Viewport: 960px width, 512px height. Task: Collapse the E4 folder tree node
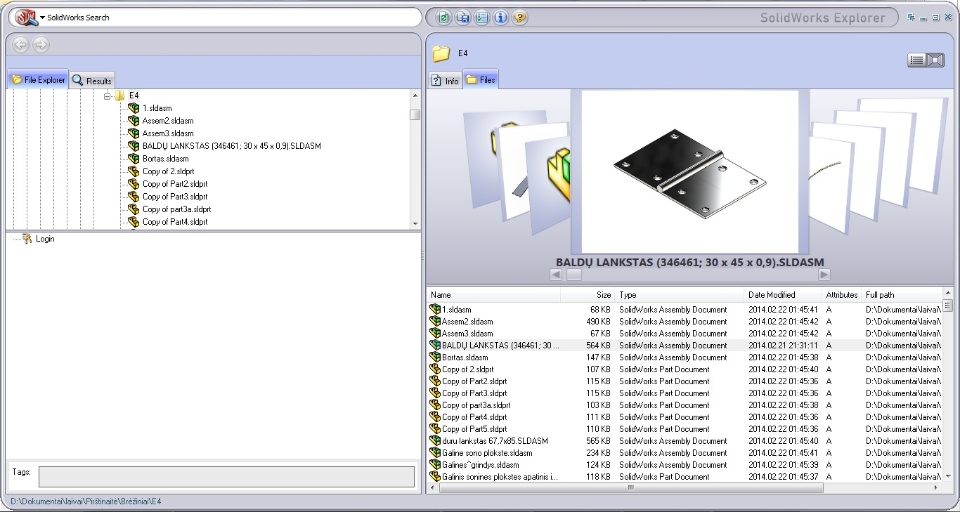(x=107, y=96)
